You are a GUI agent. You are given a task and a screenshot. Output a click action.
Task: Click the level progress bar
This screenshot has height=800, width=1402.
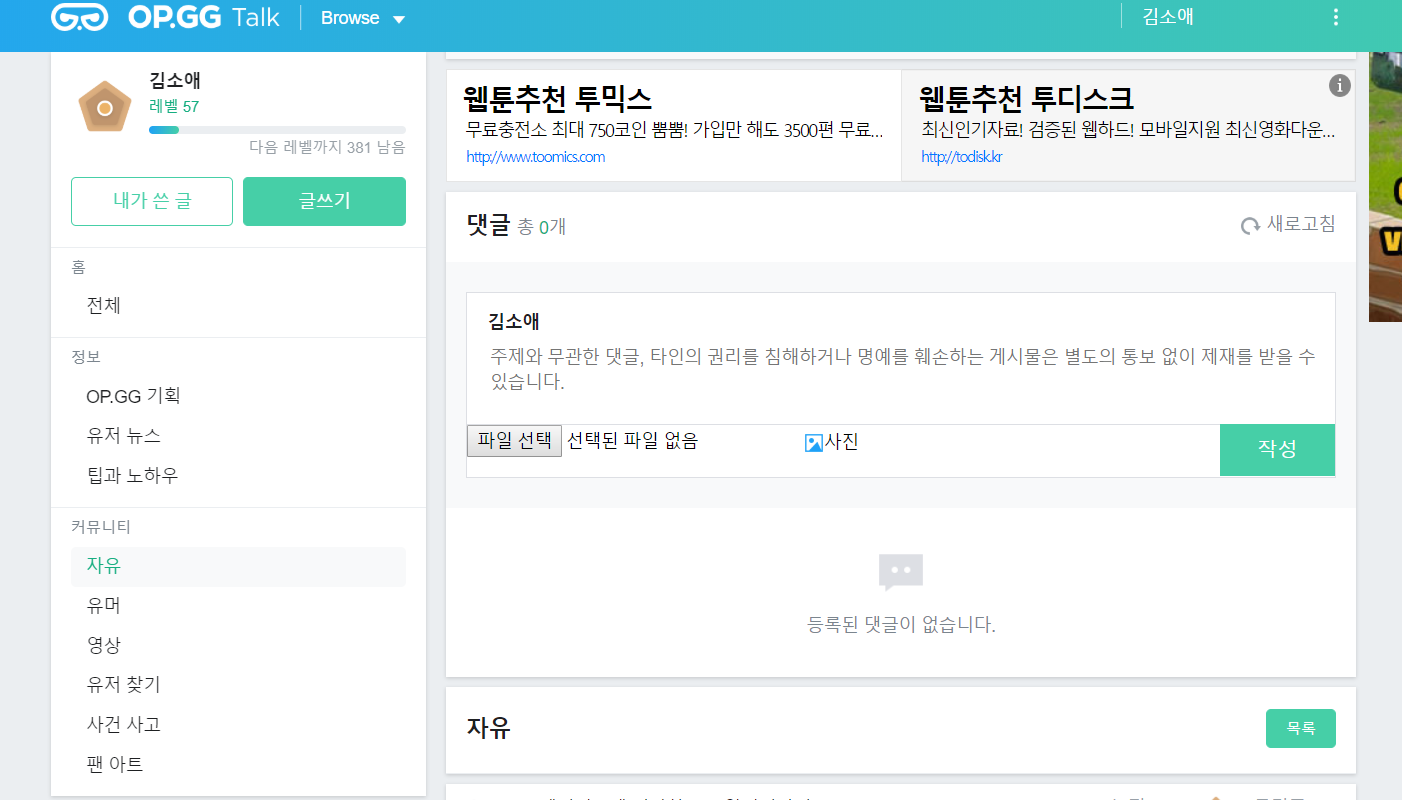point(277,130)
